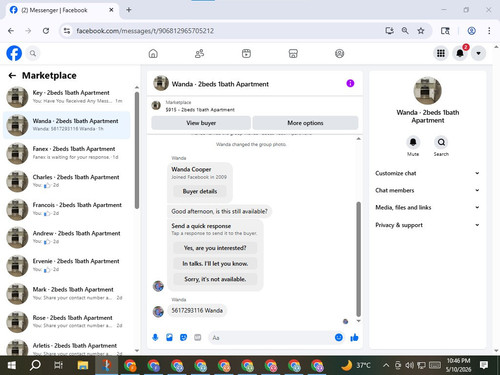The image size is (500, 375).
Task: Send a thumbs-up like
Action: pyautogui.click(x=354, y=338)
